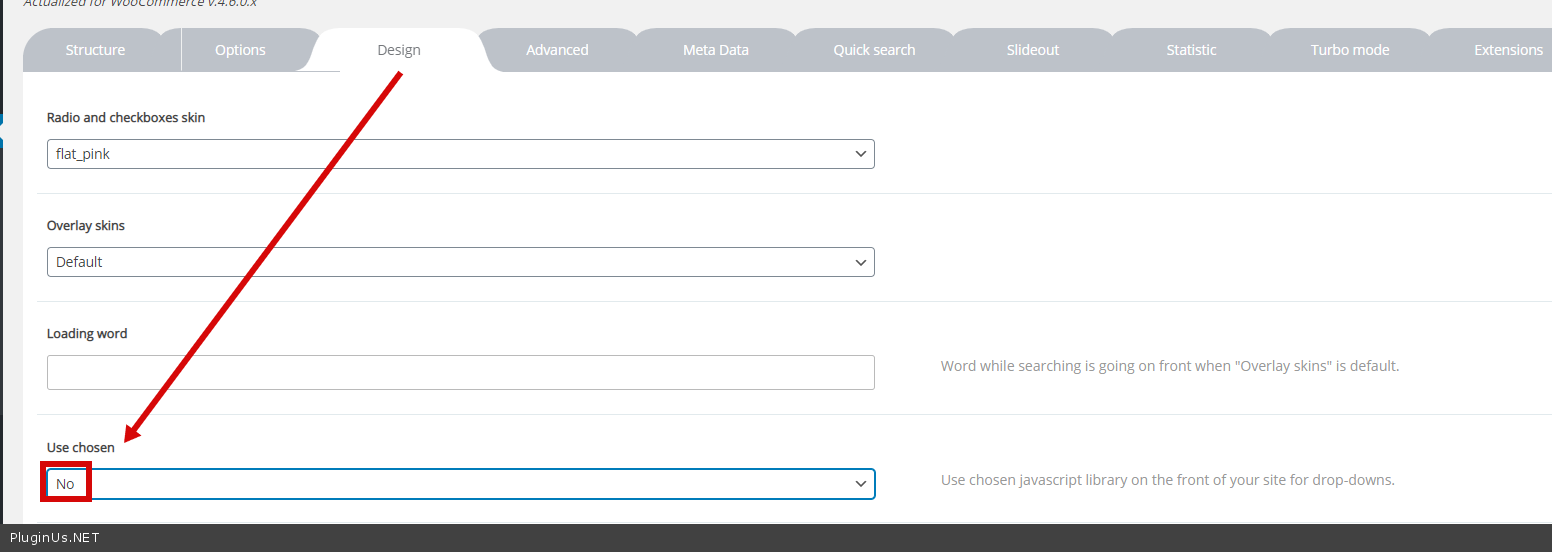
Task: Go to the Advanced tab
Action: [557, 50]
